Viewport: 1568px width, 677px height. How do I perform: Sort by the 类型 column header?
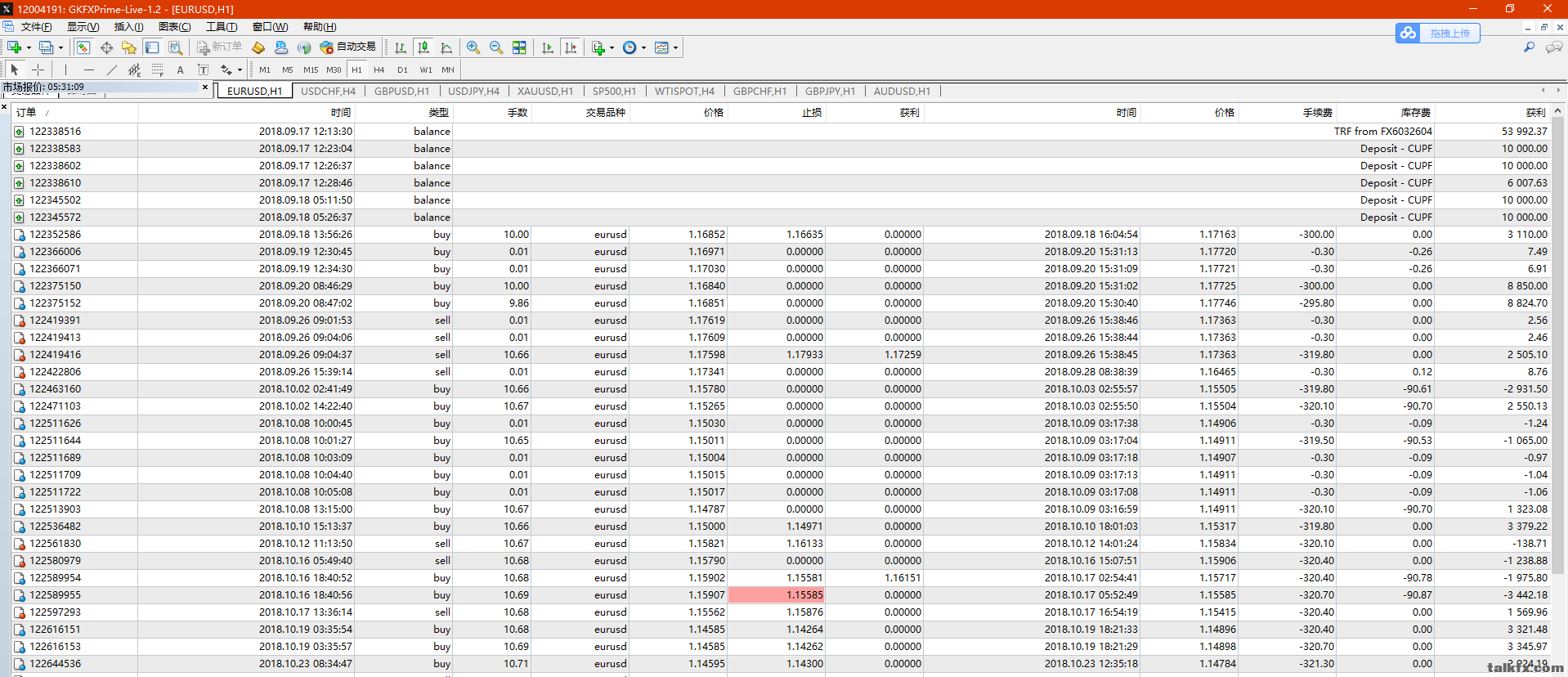pyautogui.click(x=404, y=112)
